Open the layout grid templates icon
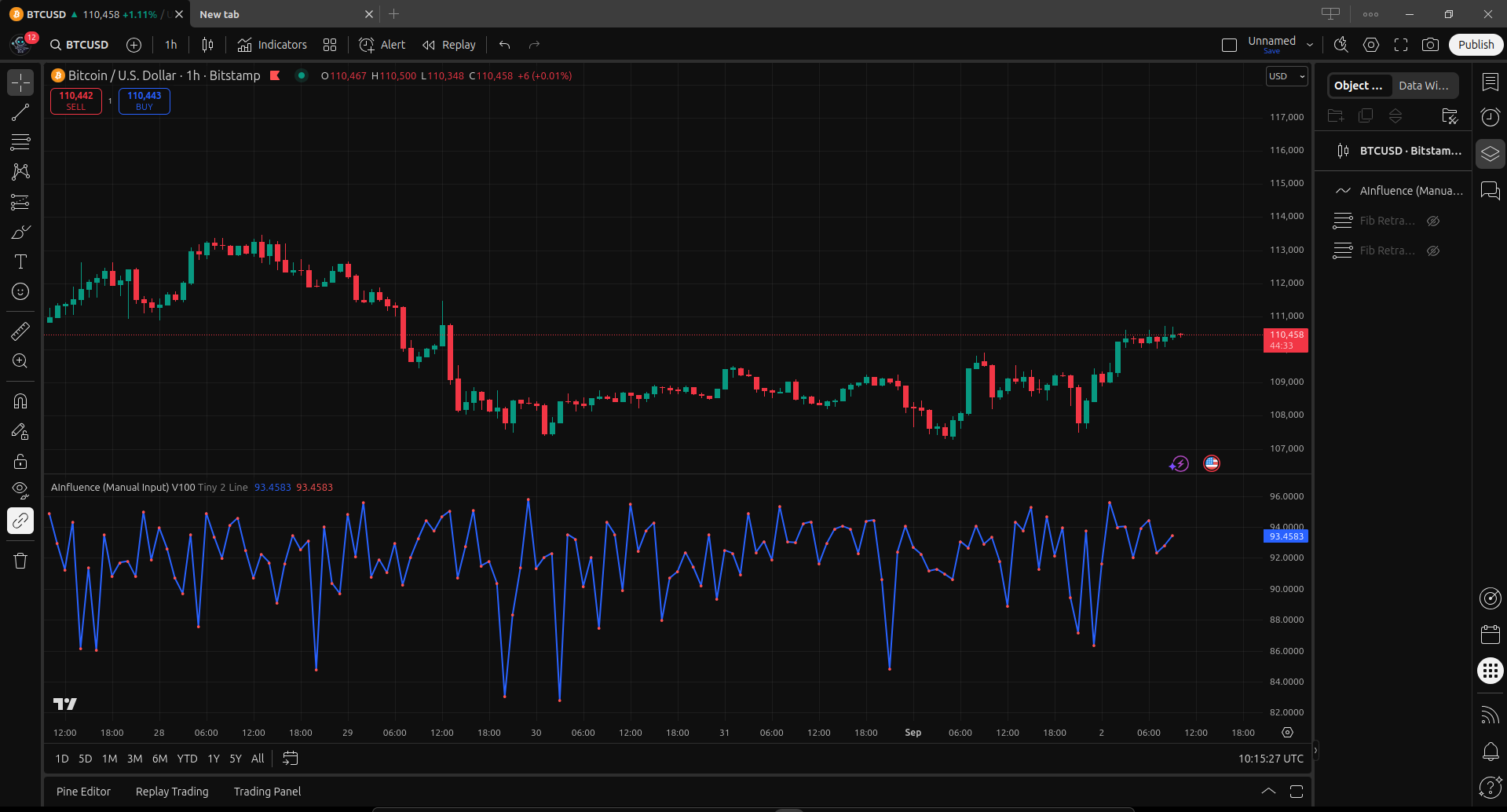Screen dimensions: 1507x812 coord(330,45)
